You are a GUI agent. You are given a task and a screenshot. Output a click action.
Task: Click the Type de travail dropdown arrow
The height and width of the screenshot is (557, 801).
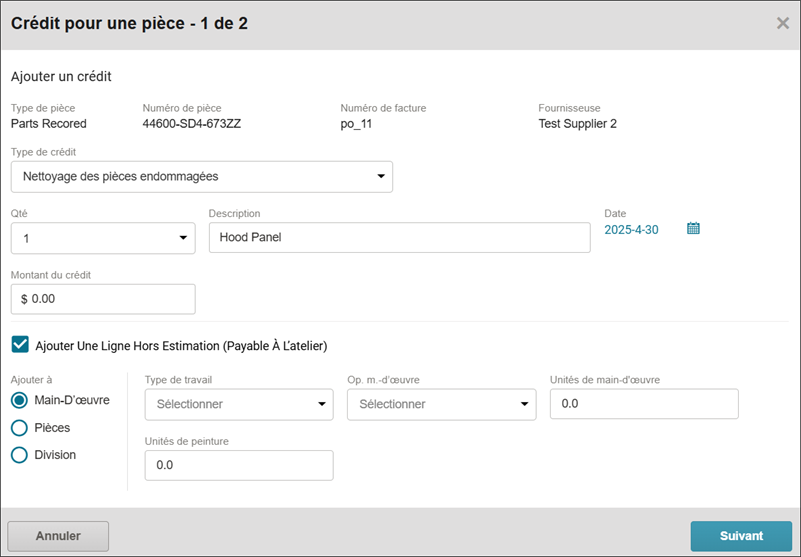[x=322, y=404]
